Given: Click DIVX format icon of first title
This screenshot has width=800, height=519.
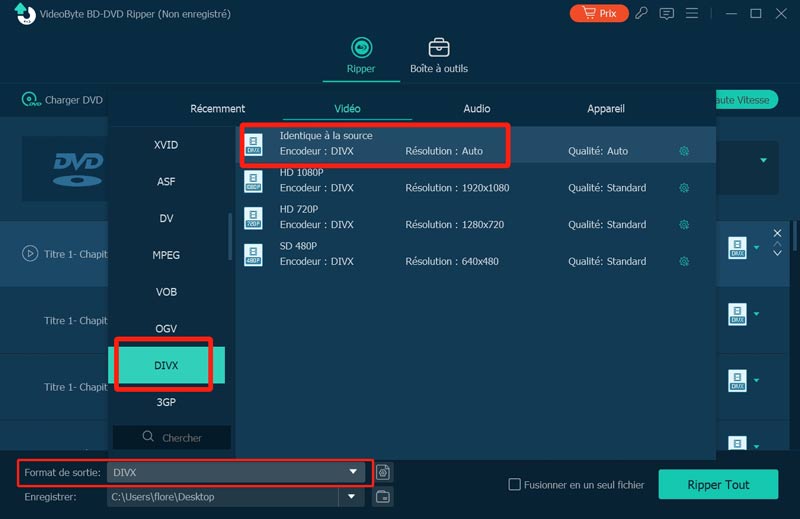Looking at the screenshot, I should 737,248.
